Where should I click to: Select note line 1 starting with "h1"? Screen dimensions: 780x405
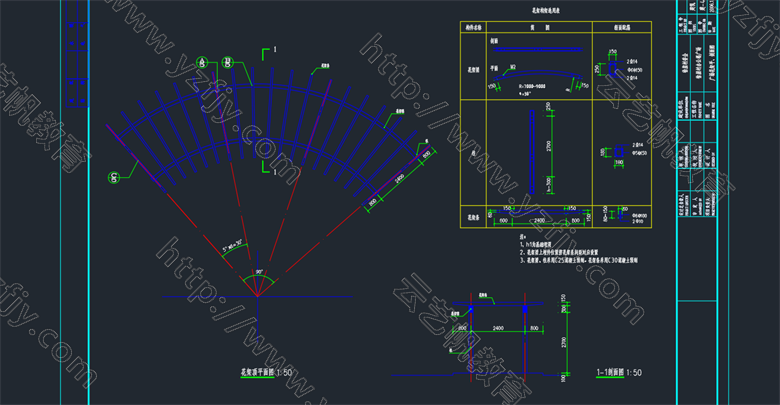click(x=536, y=244)
